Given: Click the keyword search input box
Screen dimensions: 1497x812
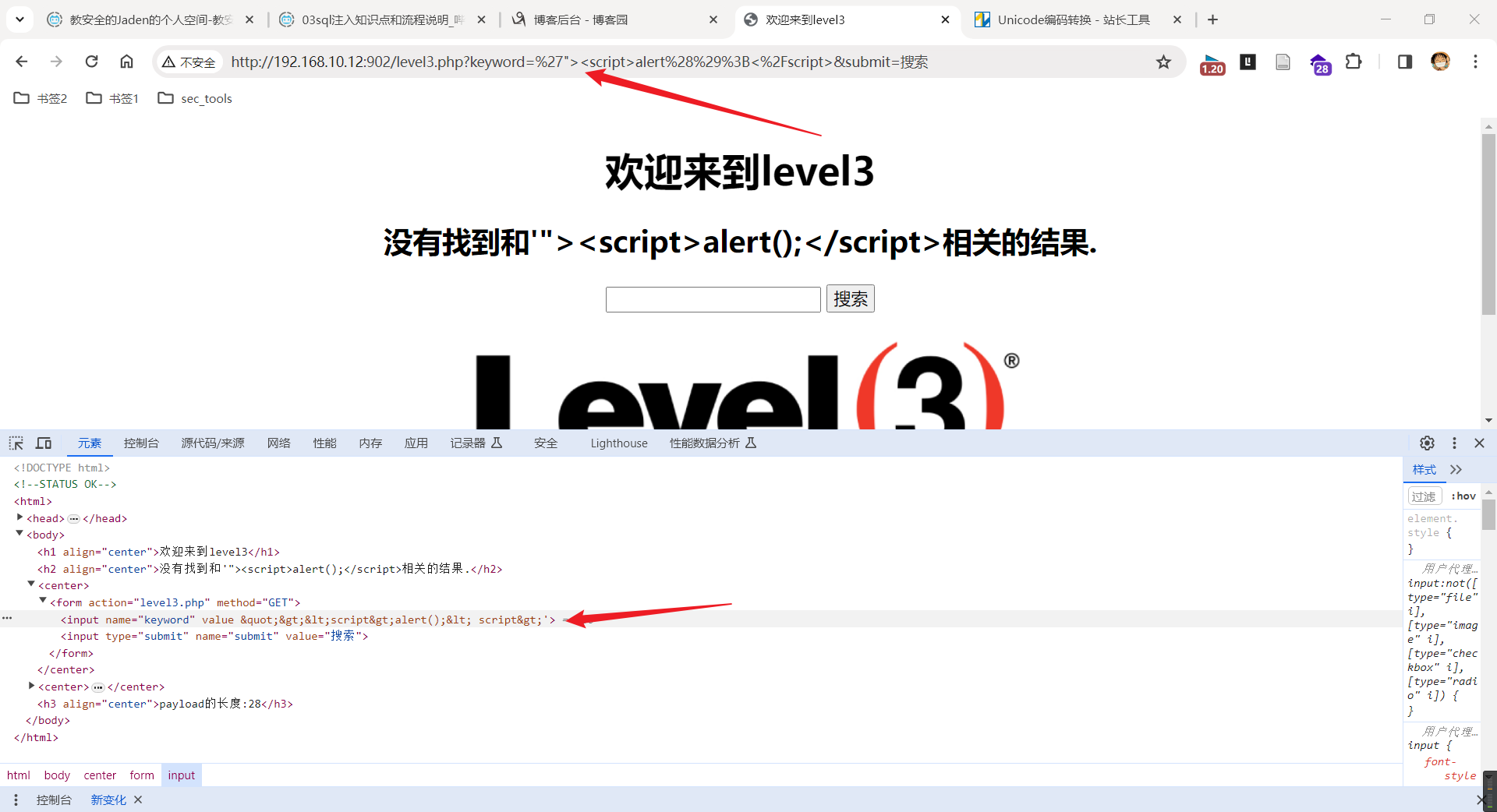Looking at the screenshot, I should [x=713, y=299].
